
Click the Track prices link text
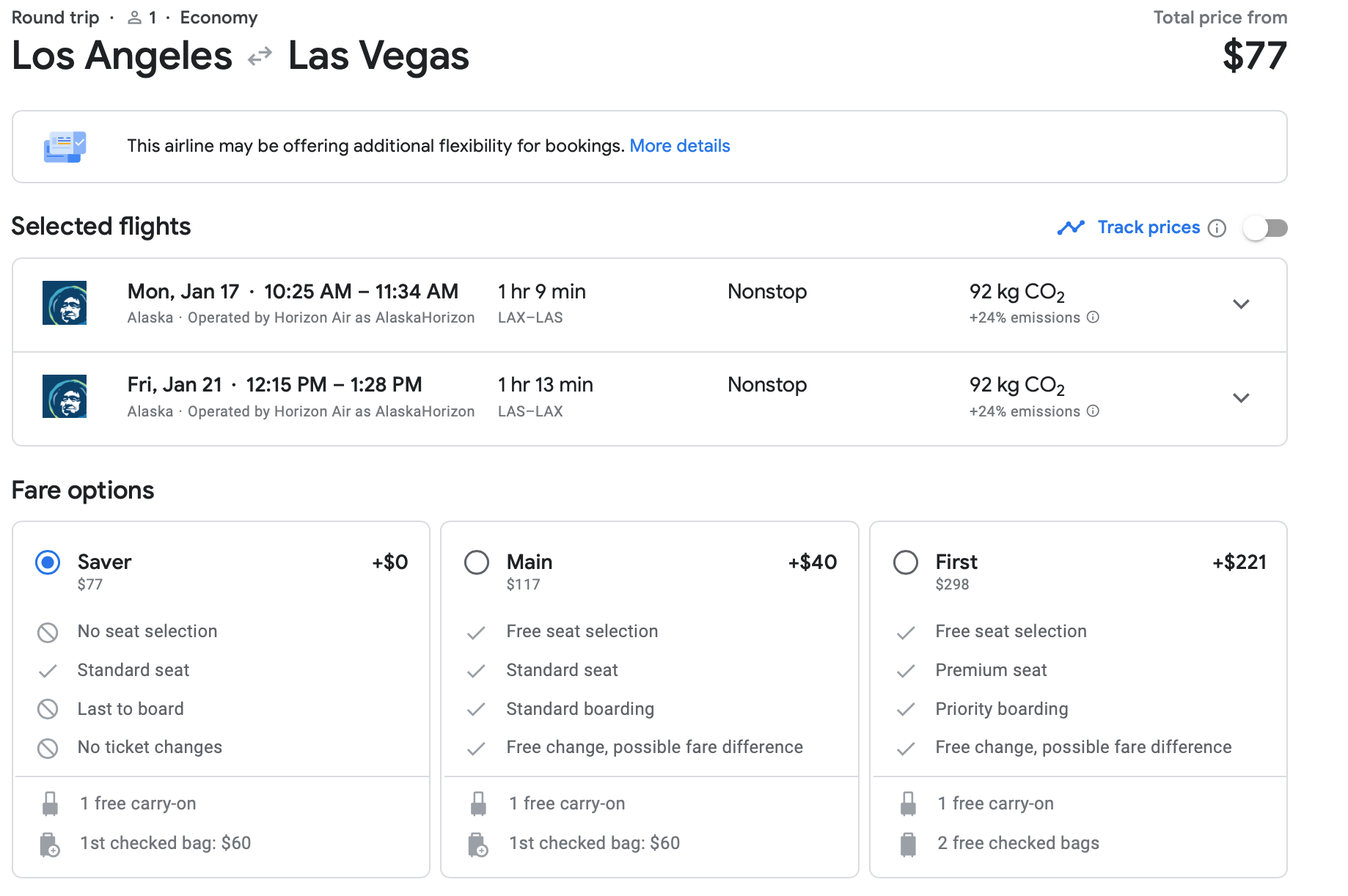pyautogui.click(x=1149, y=227)
